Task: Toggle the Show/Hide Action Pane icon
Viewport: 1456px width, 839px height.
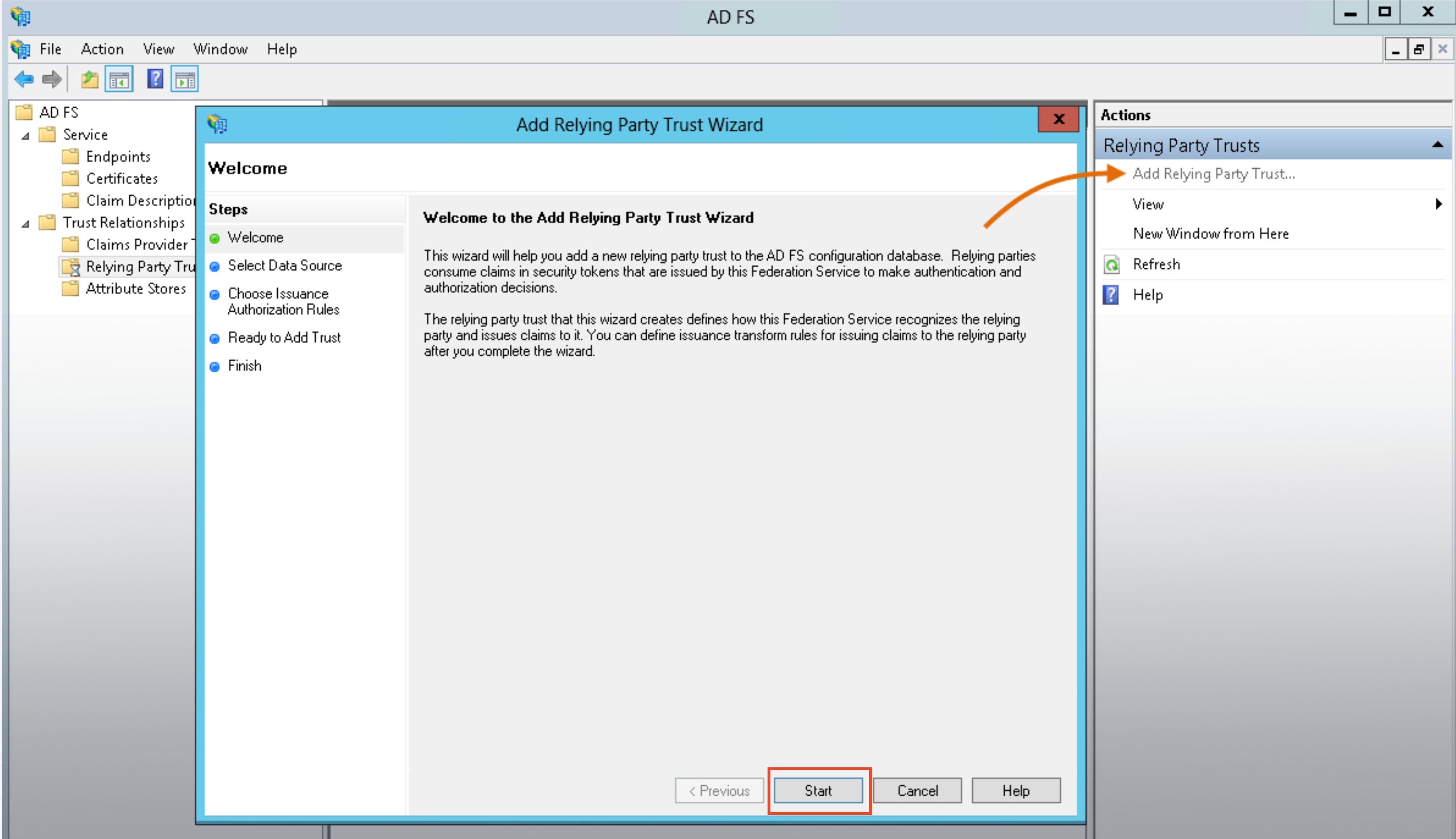Action: (x=185, y=79)
